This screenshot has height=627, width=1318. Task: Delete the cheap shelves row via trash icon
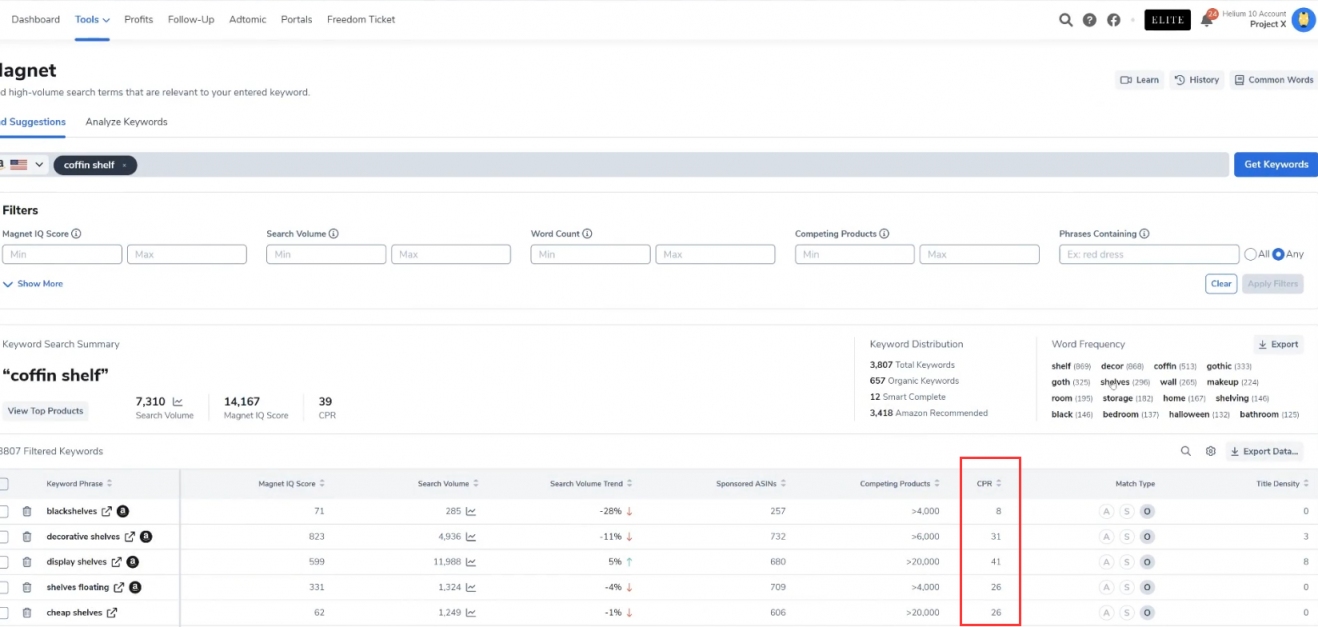pyautogui.click(x=27, y=613)
